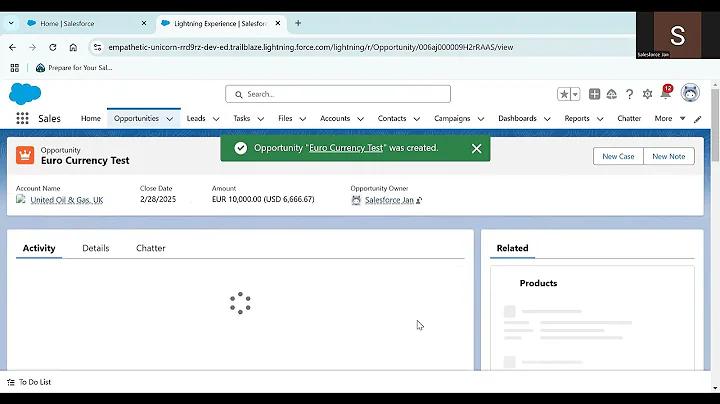
Task: Switch to the Activity tab
Action: click(x=39, y=248)
